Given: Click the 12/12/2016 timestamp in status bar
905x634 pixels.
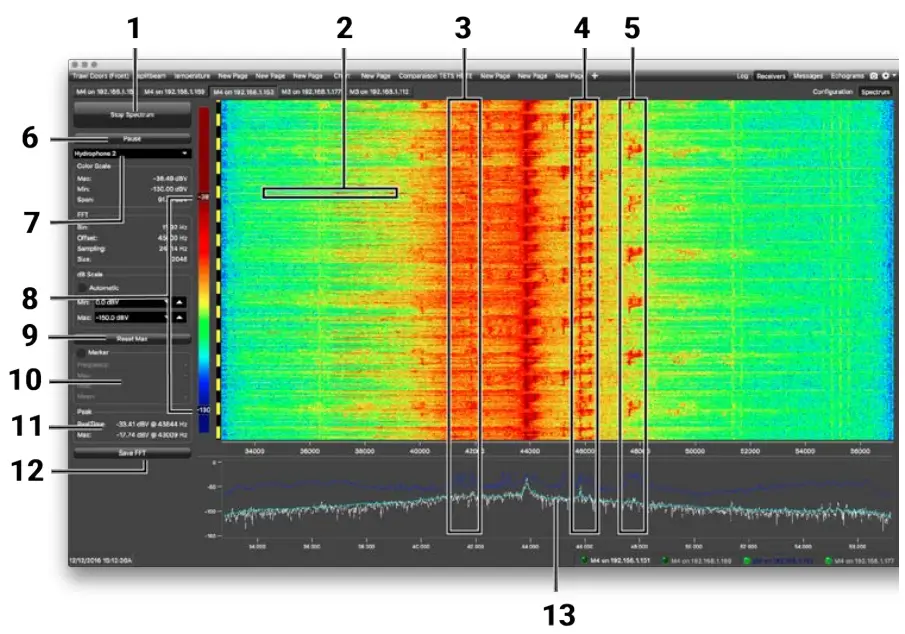Looking at the screenshot, I should tap(100, 560).
